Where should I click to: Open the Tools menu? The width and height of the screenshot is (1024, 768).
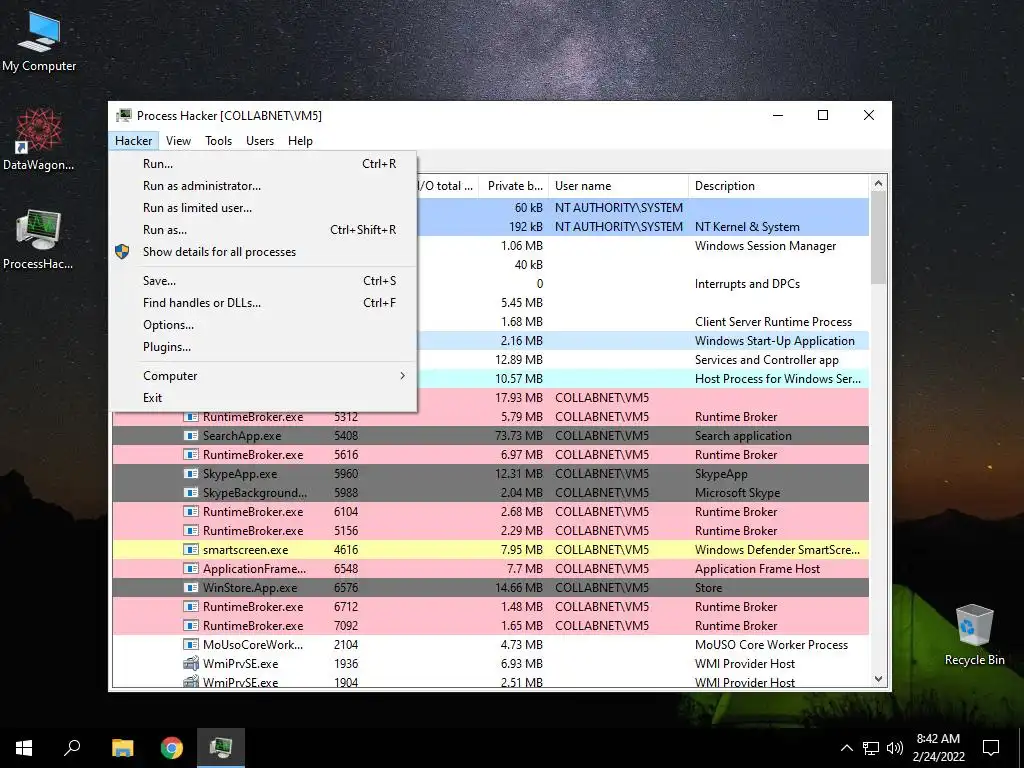(x=218, y=141)
